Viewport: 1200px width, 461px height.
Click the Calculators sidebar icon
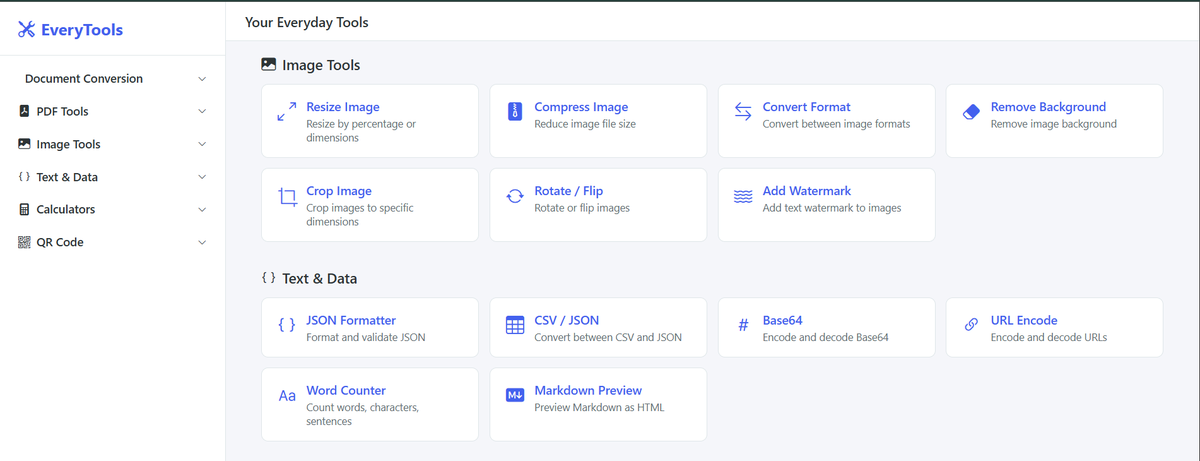click(x=24, y=210)
